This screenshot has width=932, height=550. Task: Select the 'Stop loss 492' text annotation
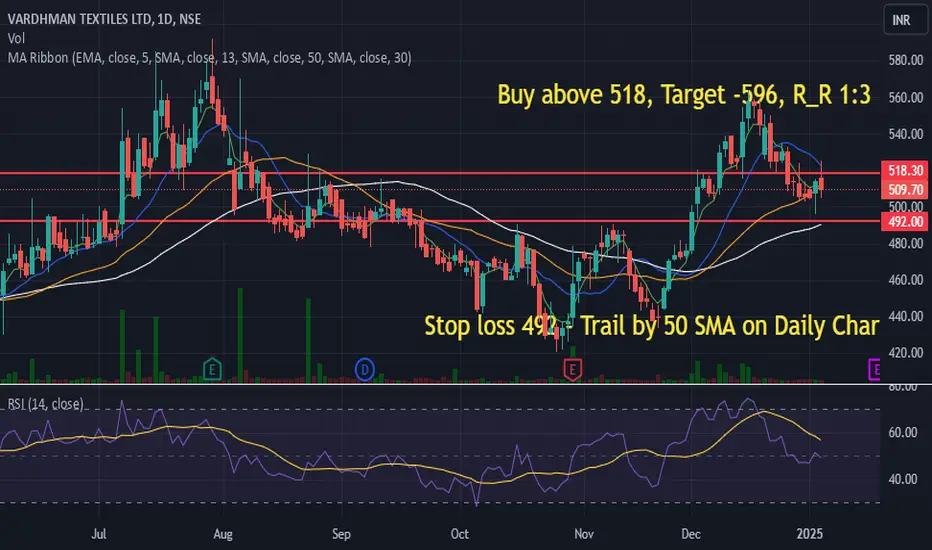point(651,325)
